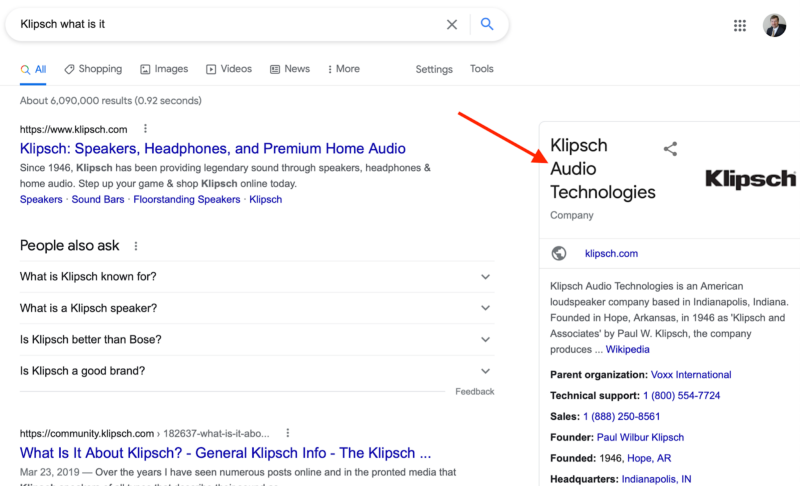800x486 pixels.
Task: Open the account profile avatar
Action: click(774, 25)
